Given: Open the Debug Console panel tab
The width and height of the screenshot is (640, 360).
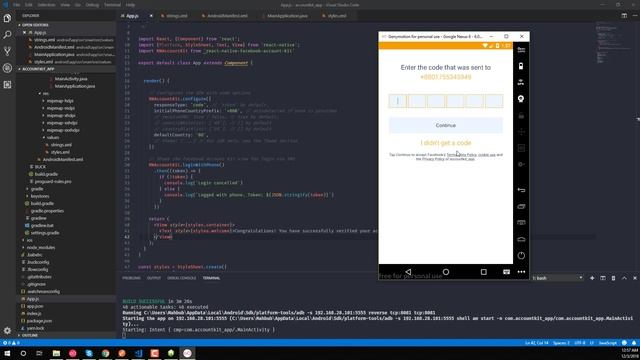Looking at the screenshot, I should pyautogui.click(x=182, y=278).
